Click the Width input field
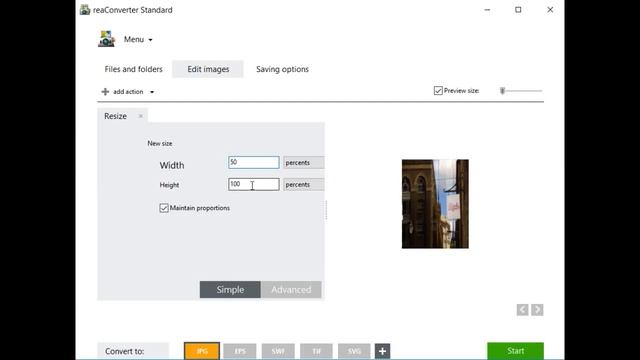Image resolution: width=640 pixels, height=360 pixels. pyautogui.click(x=254, y=162)
